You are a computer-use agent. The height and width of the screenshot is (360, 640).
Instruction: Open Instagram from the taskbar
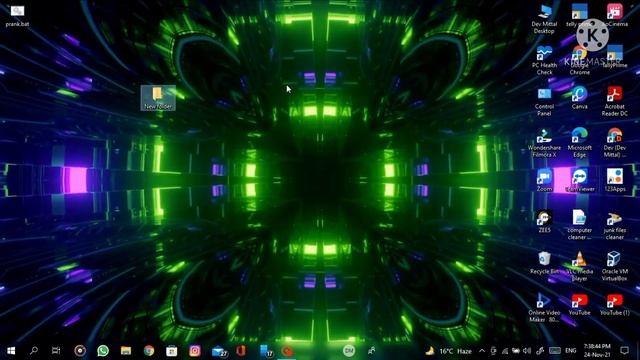[195, 351]
